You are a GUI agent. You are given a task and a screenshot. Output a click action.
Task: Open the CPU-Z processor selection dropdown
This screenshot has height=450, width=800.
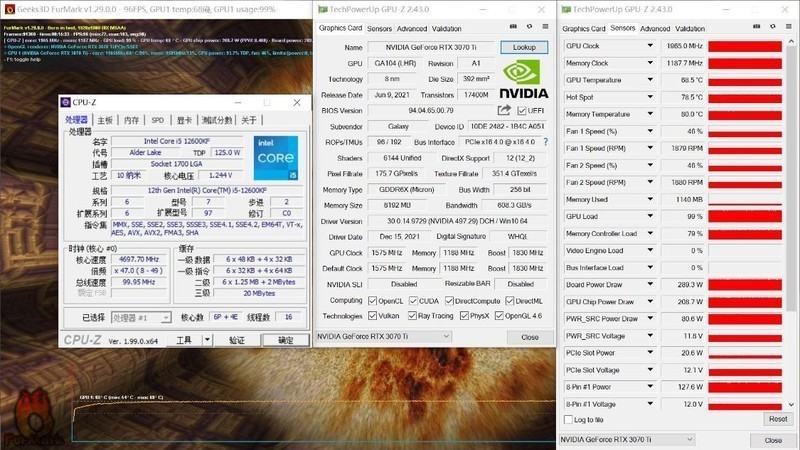(x=141, y=318)
